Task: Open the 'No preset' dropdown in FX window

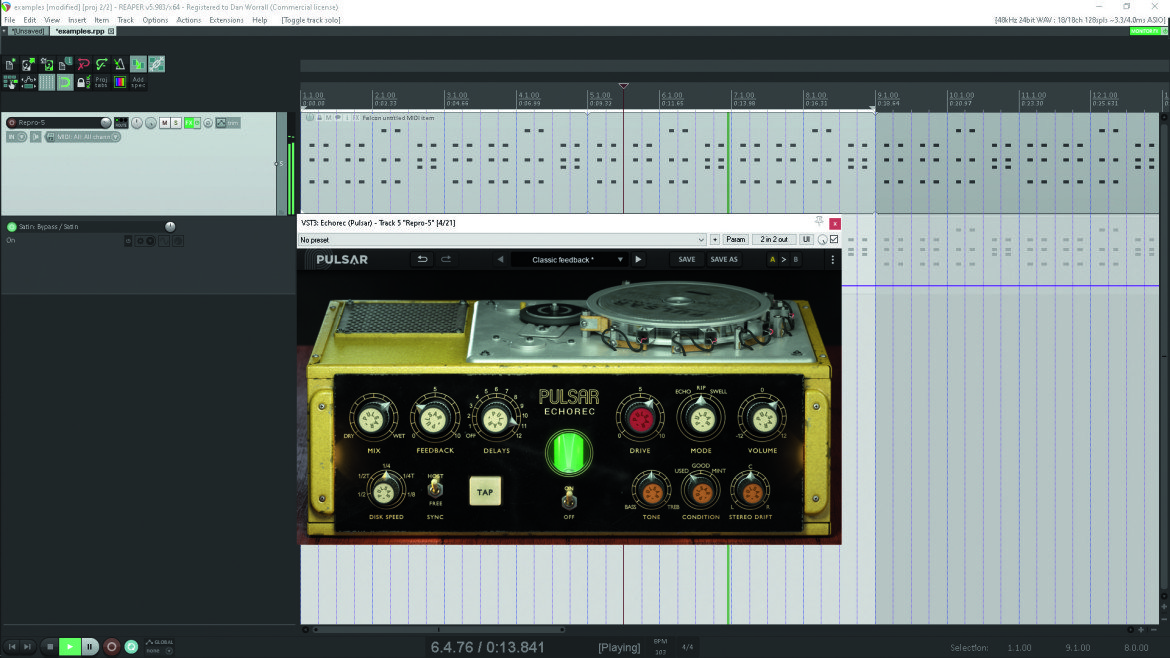Action: click(x=502, y=239)
